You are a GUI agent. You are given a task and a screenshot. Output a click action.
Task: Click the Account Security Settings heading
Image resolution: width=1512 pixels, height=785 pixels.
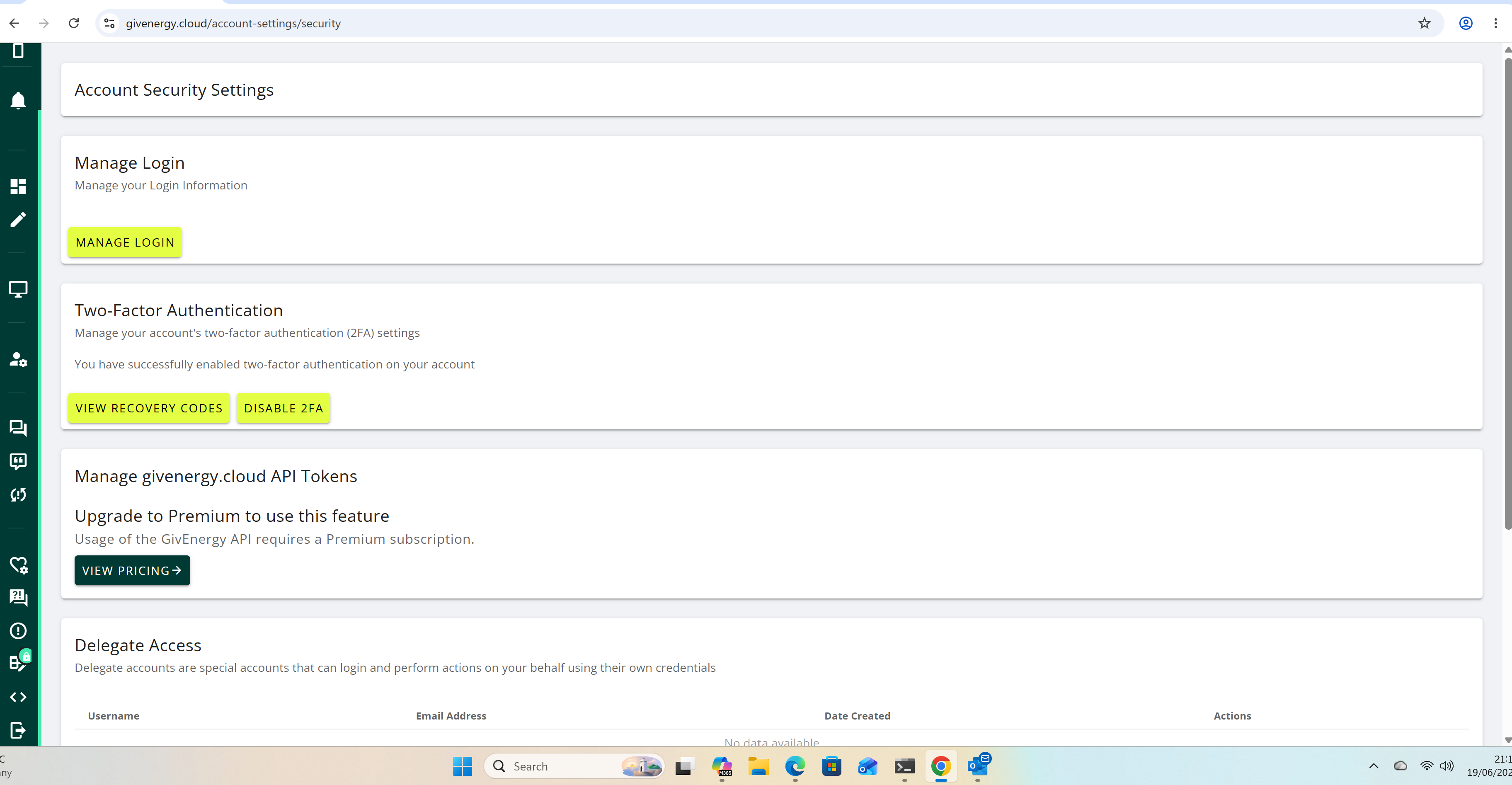pyautogui.click(x=174, y=90)
